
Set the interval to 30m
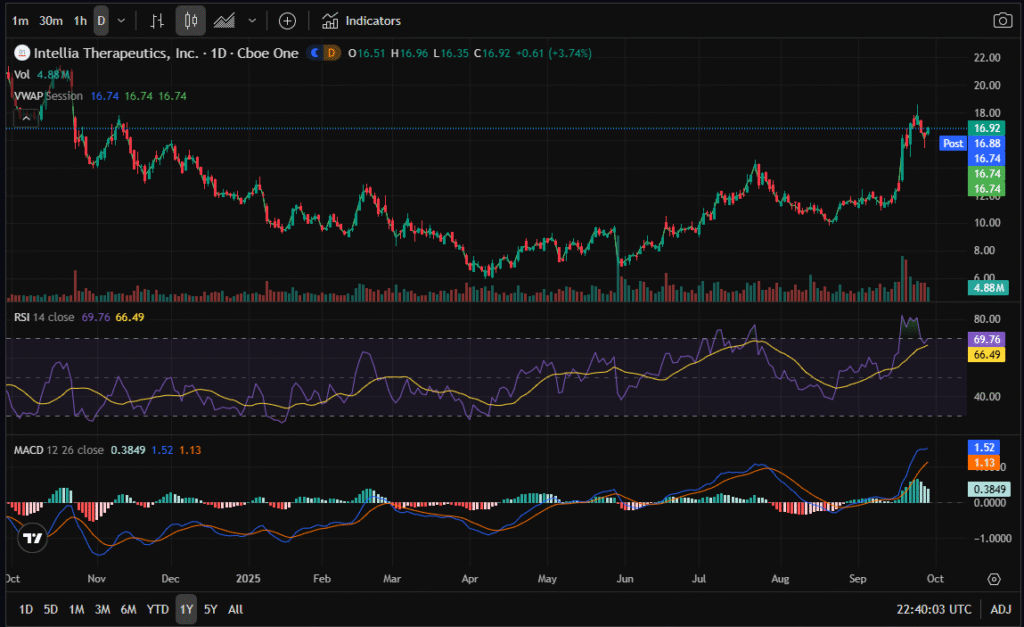(51, 20)
